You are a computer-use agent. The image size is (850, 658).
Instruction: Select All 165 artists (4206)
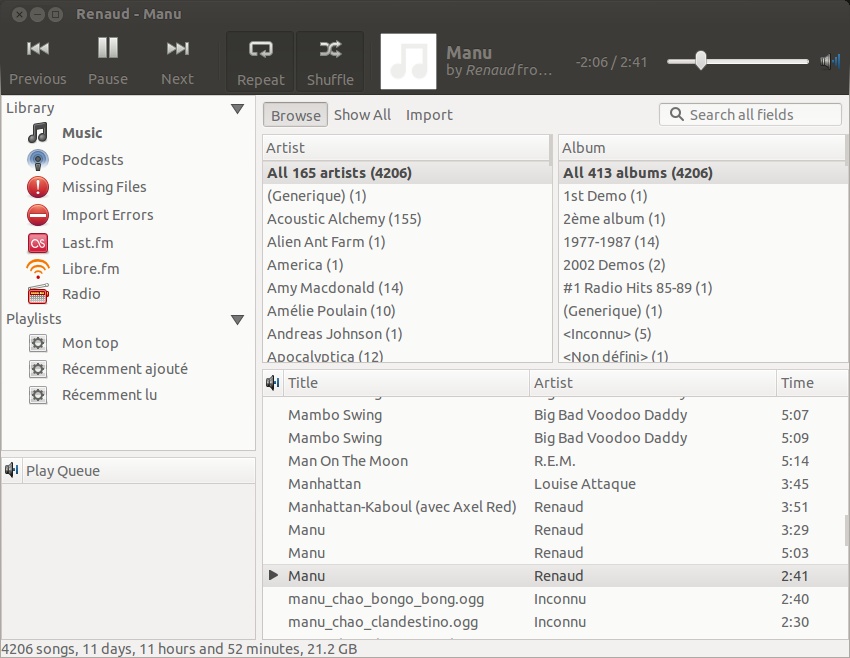407,173
